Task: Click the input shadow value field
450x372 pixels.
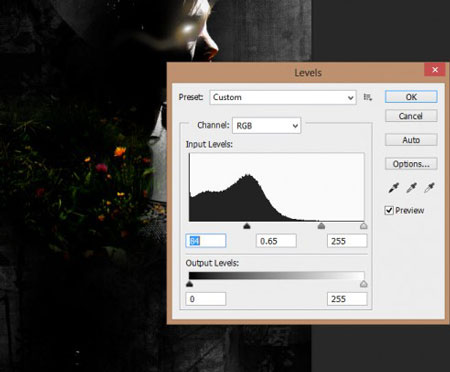Action: pyautogui.click(x=206, y=241)
